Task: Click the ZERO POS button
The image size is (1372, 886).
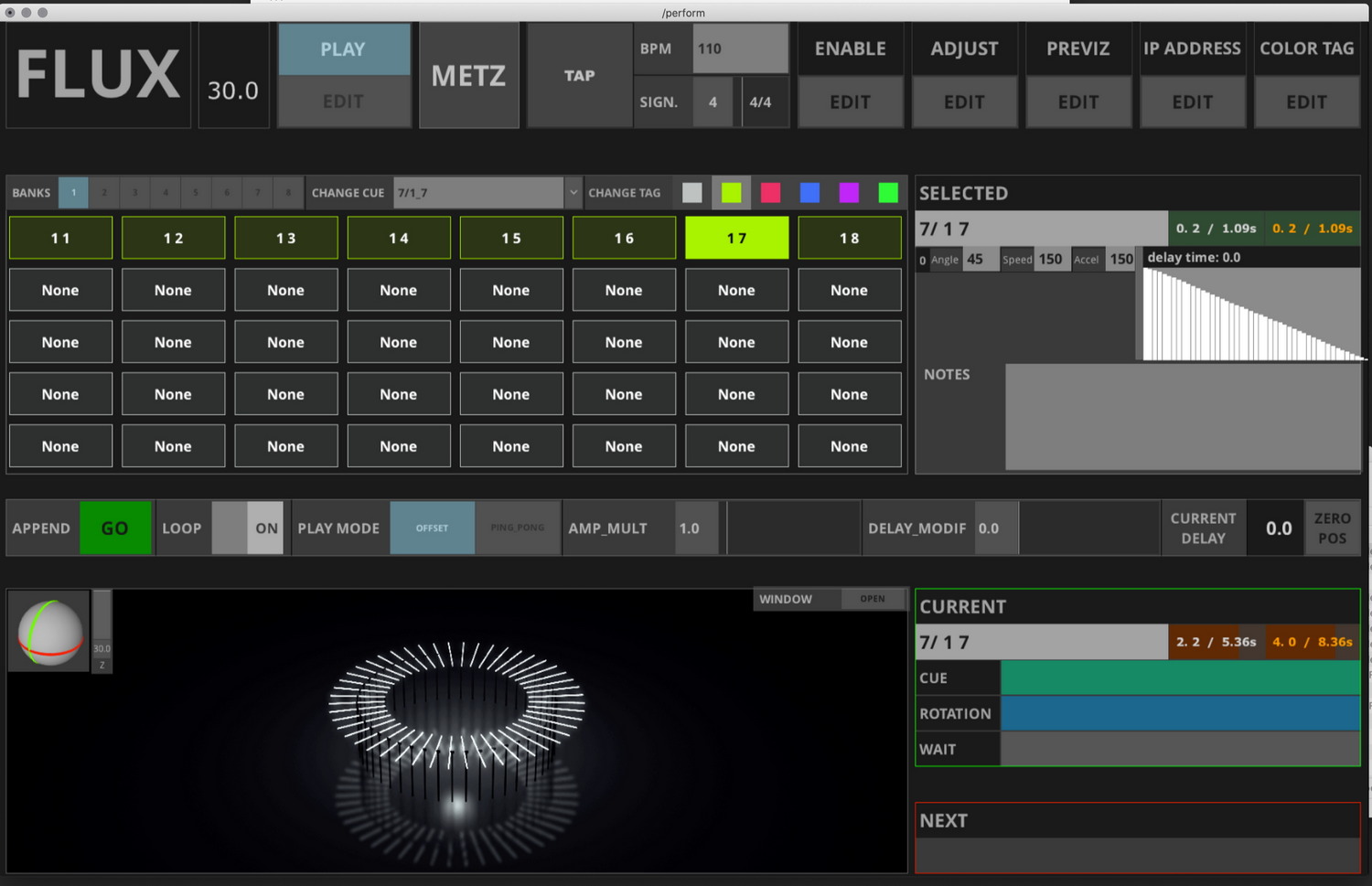Action: tap(1333, 528)
